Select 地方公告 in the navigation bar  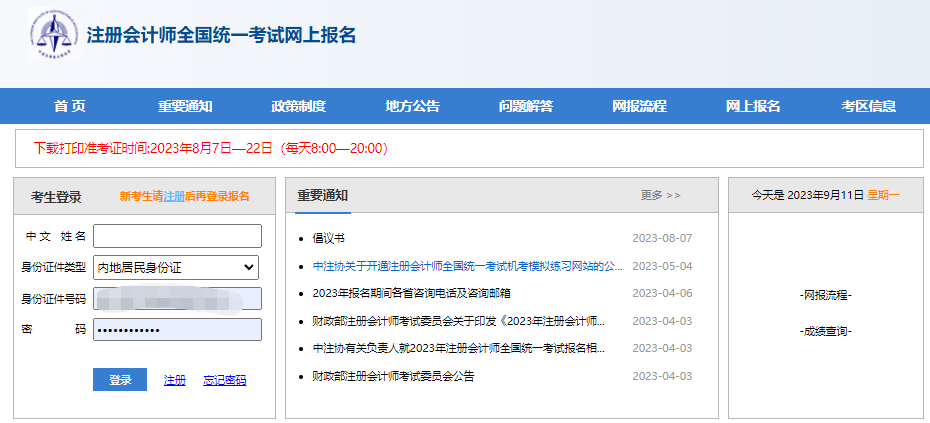tap(412, 106)
